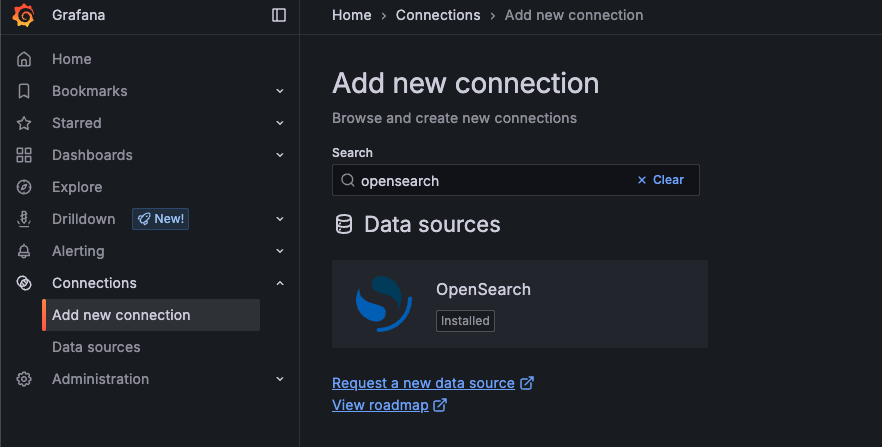
Task: Open Starred in the sidebar
Action: tap(76, 123)
